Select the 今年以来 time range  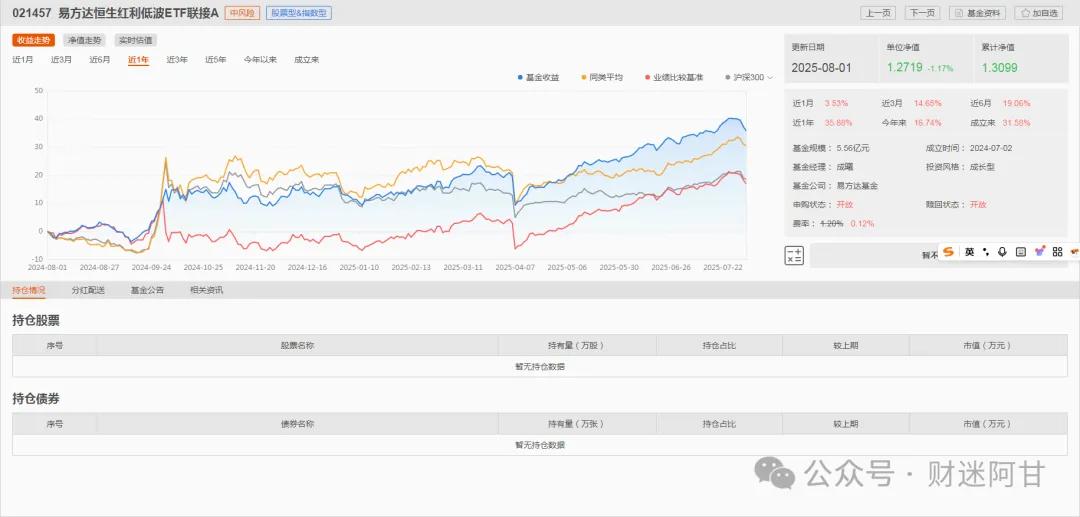(x=260, y=60)
